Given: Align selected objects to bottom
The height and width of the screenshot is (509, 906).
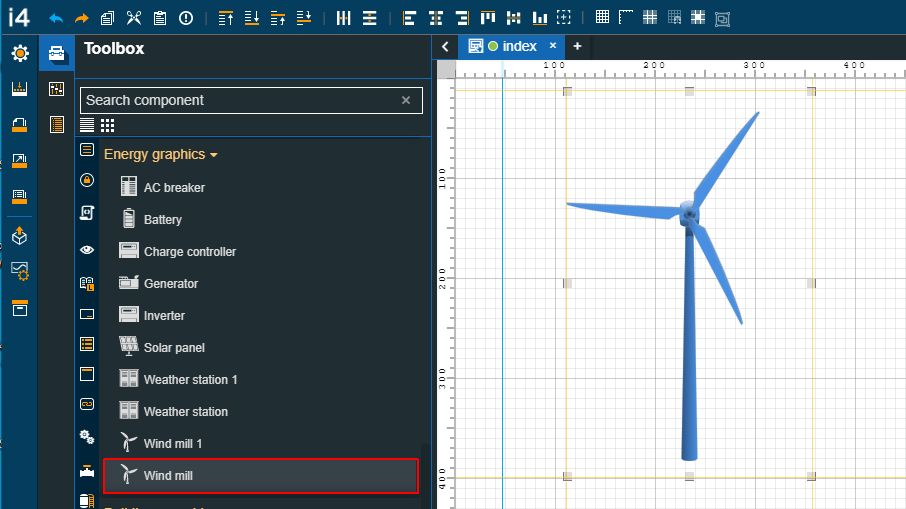Looking at the screenshot, I should (540, 18).
